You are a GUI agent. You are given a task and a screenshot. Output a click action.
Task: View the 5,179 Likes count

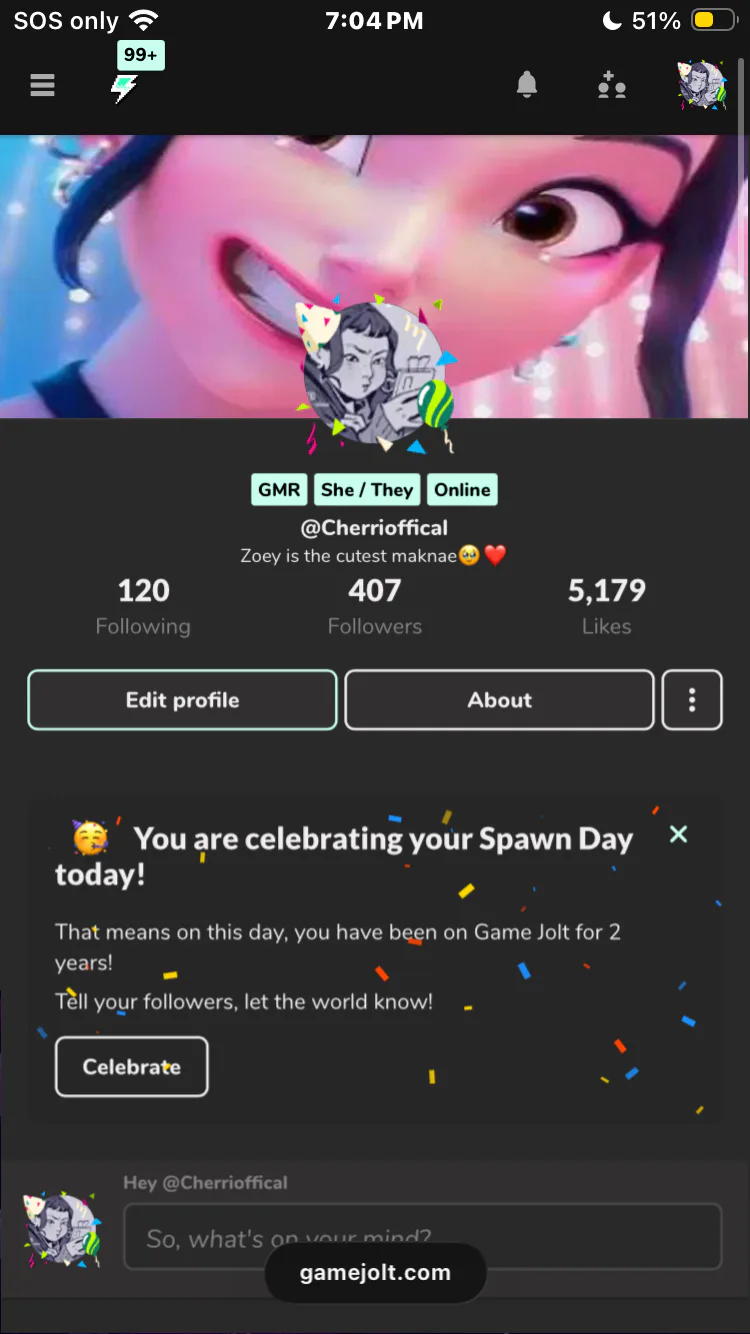point(607,606)
